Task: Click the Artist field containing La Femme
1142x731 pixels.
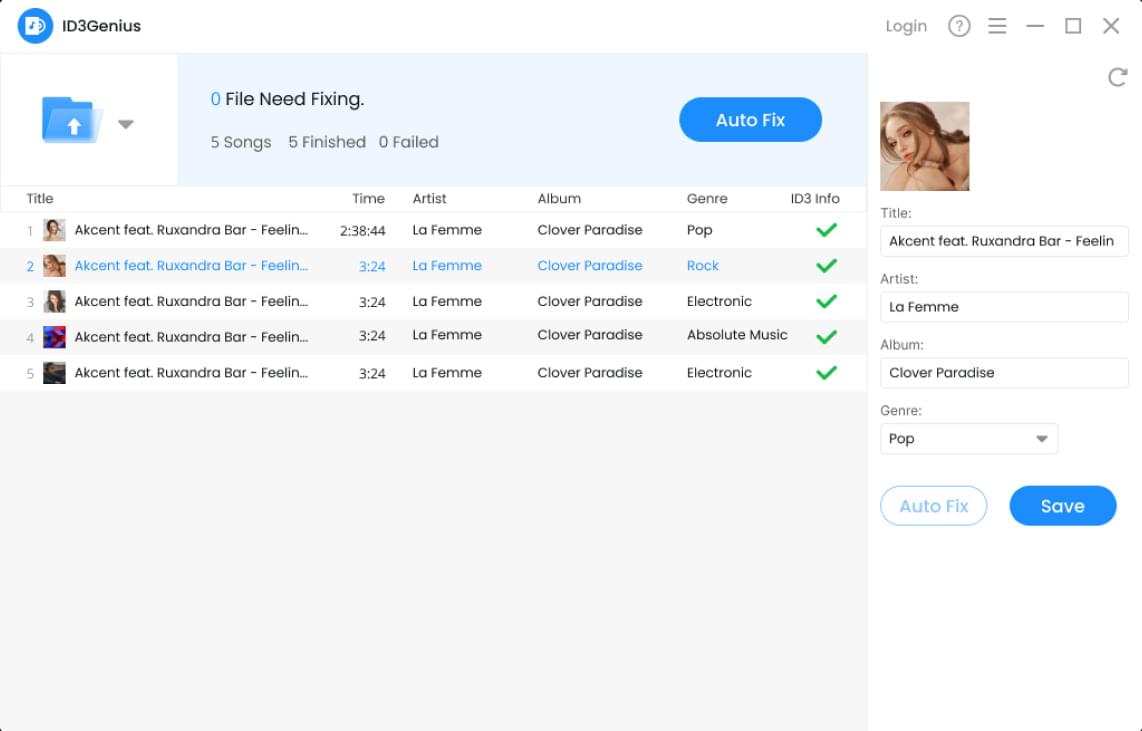Action: [x=1004, y=307]
